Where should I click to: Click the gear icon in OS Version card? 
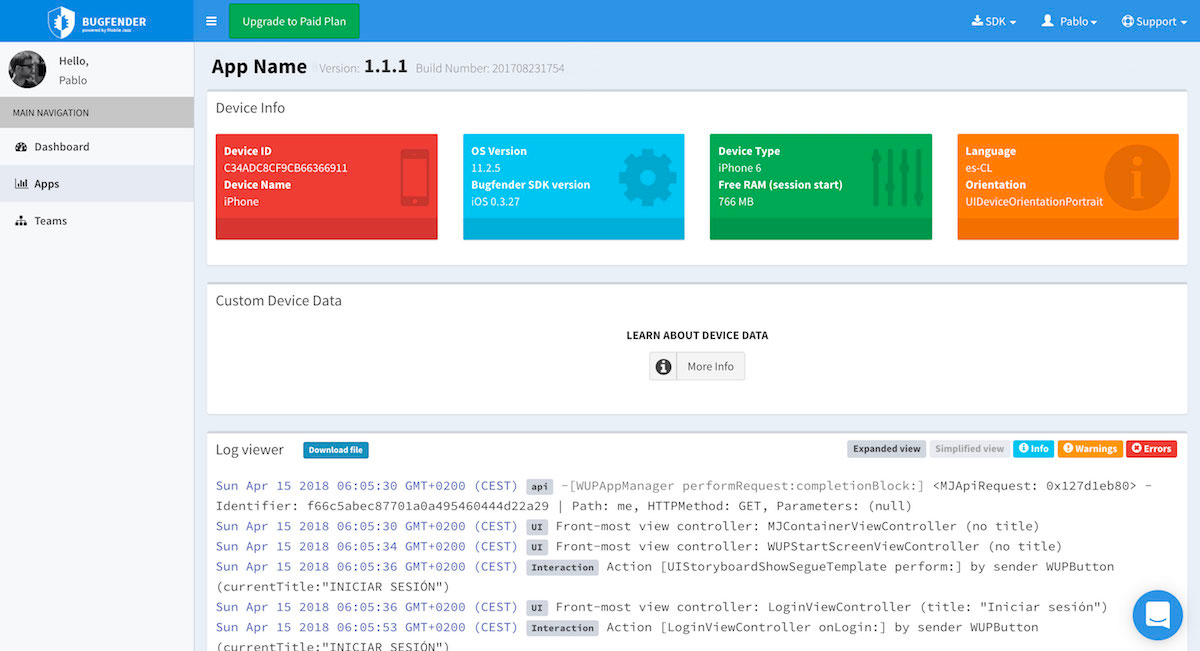[648, 177]
